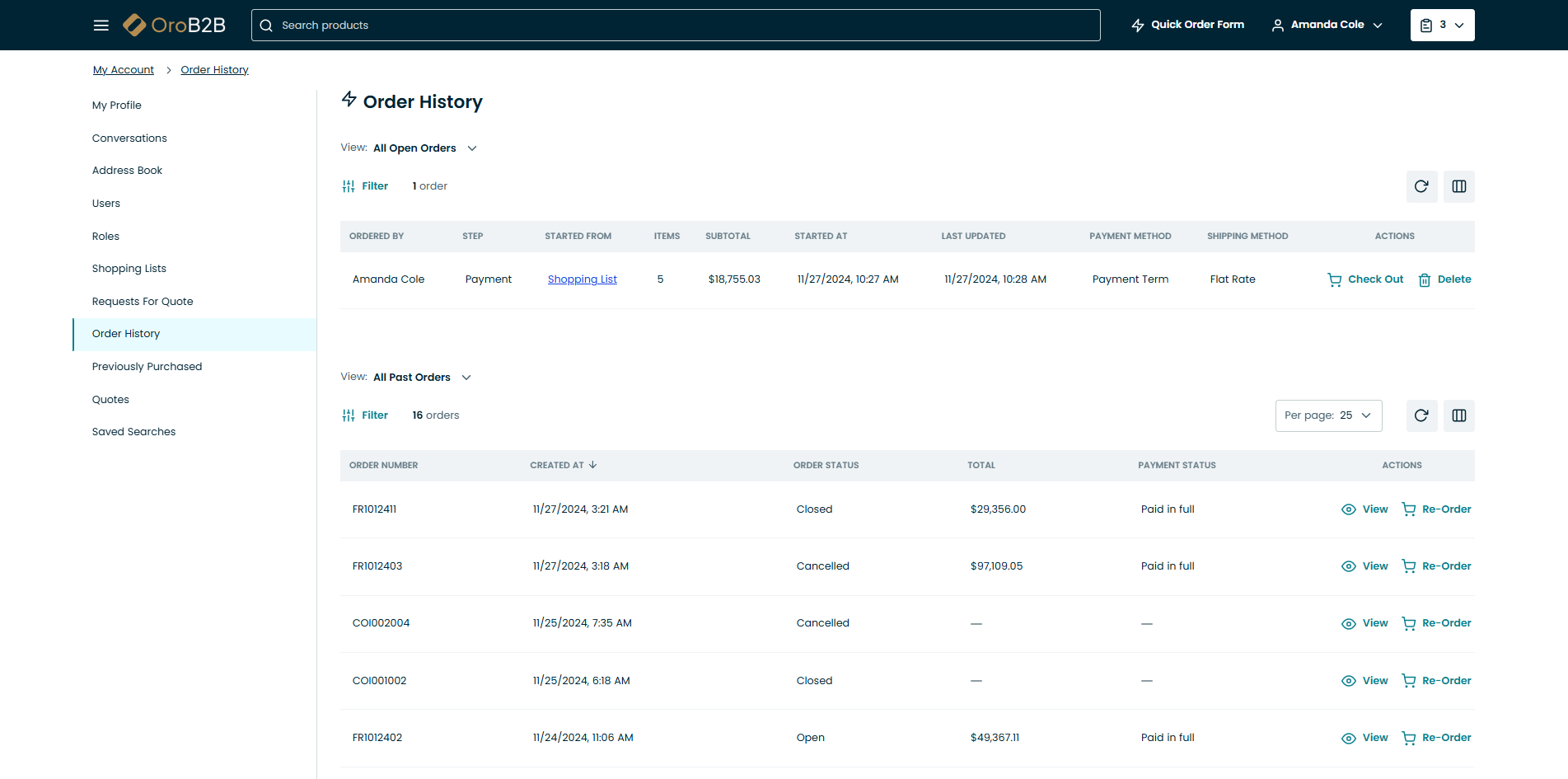Open the Per page dropdown
The height and width of the screenshot is (779, 1568).
[1328, 415]
